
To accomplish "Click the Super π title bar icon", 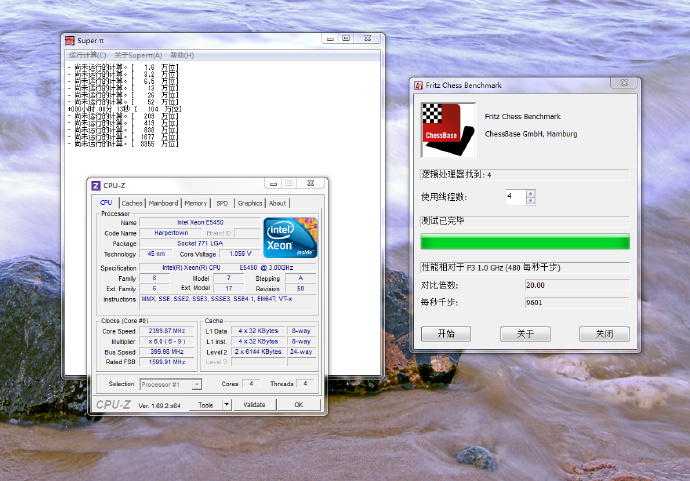I will (70, 41).
